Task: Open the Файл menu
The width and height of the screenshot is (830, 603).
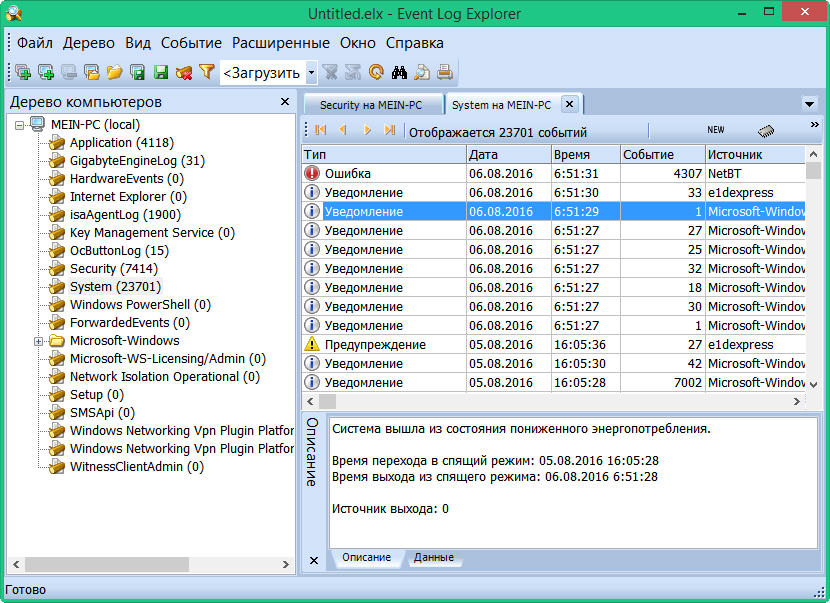Action: click(x=35, y=43)
